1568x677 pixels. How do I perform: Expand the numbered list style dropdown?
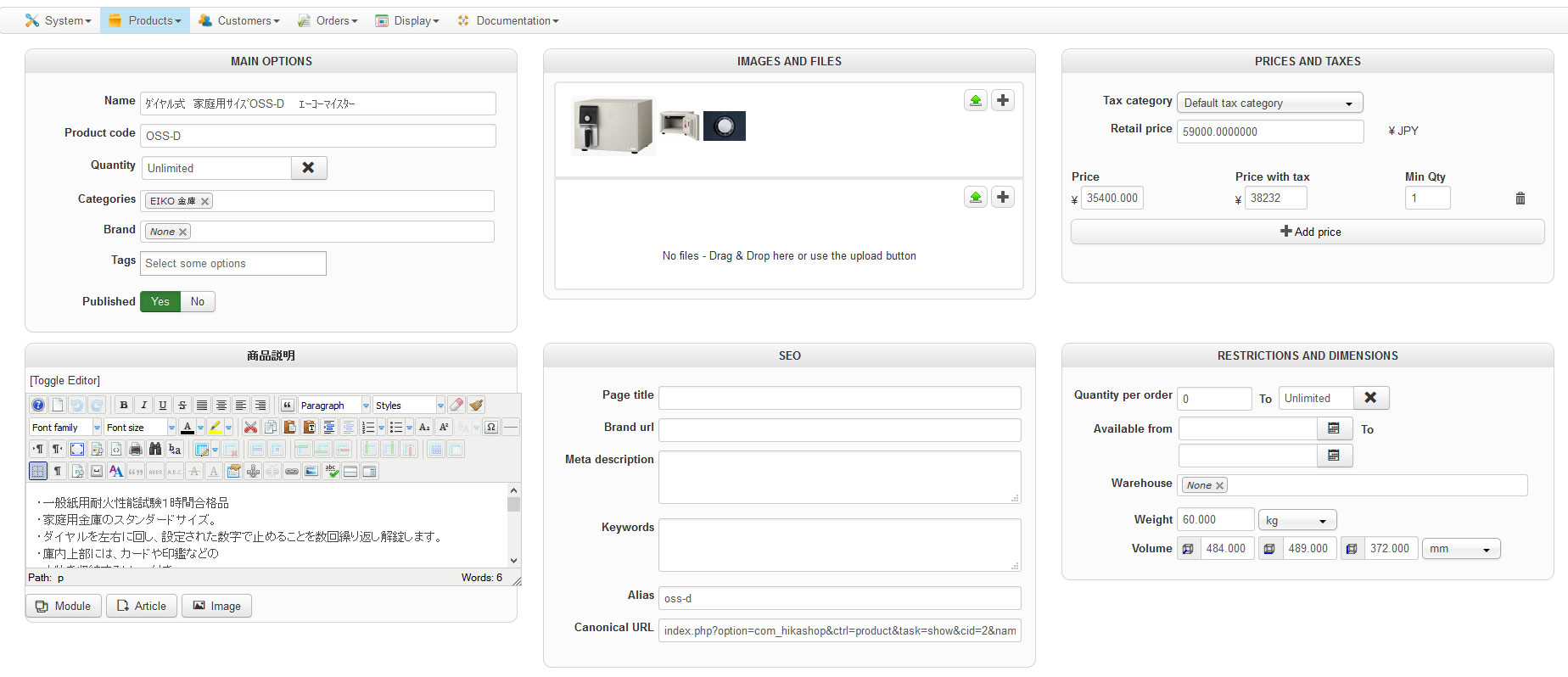click(382, 428)
